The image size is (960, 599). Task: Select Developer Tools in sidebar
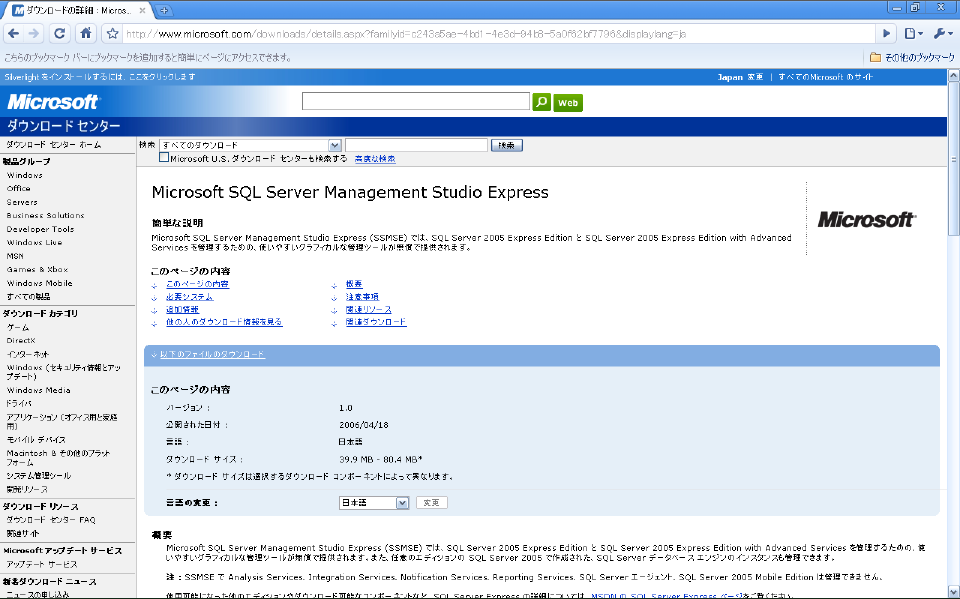[x=40, y=229]
